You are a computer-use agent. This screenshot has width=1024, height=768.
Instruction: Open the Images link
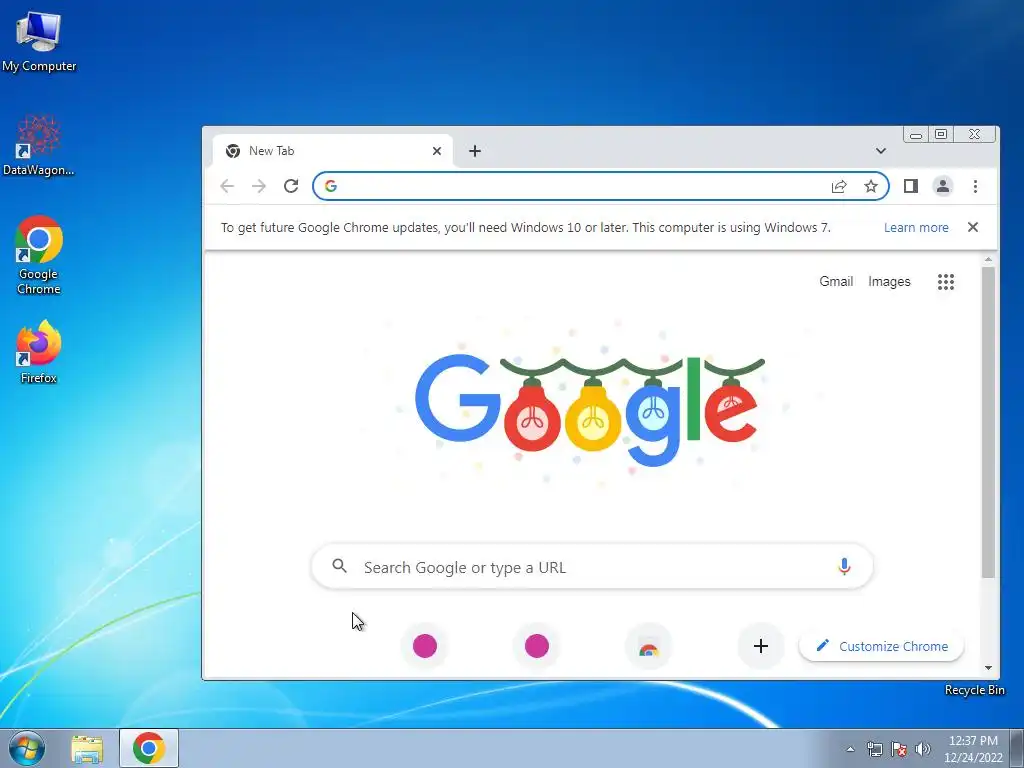click(889, 281)
